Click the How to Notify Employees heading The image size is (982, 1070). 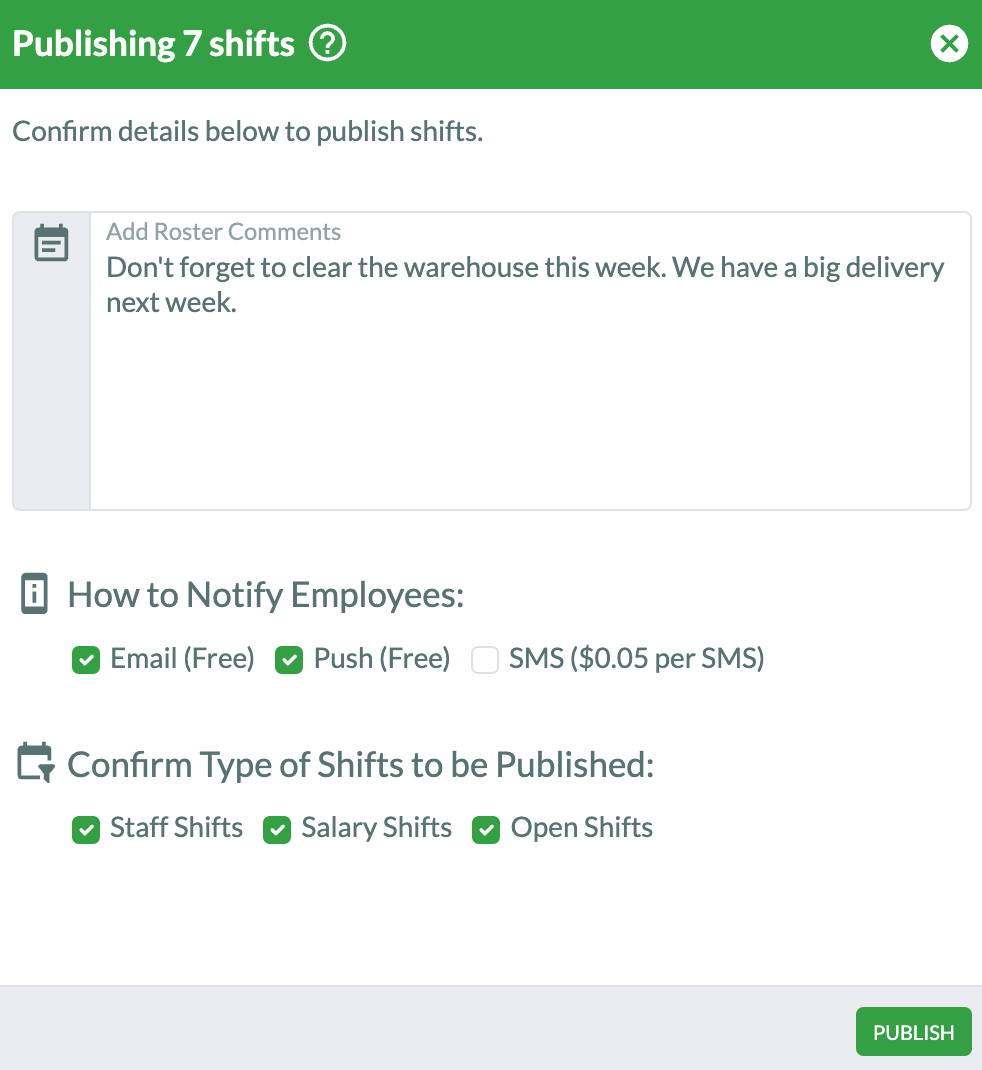[x=265, y=594]
